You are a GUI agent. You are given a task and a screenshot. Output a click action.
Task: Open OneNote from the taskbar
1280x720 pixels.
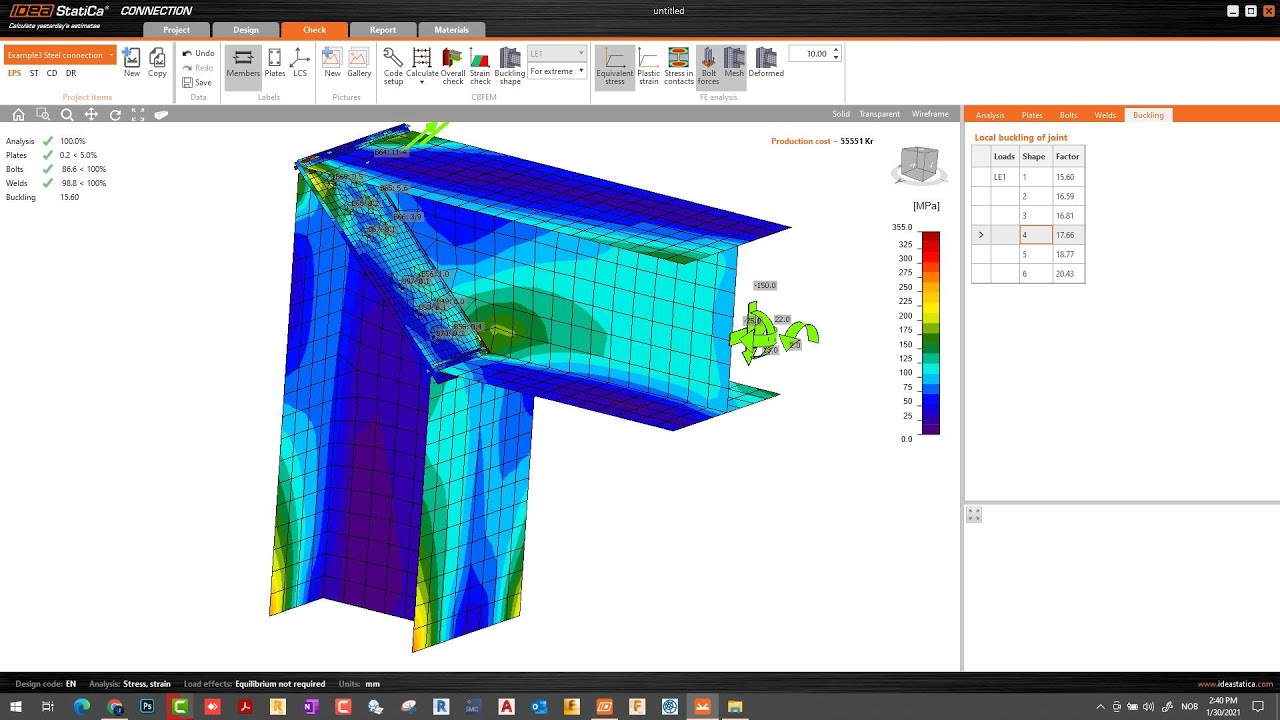point(310,706)
